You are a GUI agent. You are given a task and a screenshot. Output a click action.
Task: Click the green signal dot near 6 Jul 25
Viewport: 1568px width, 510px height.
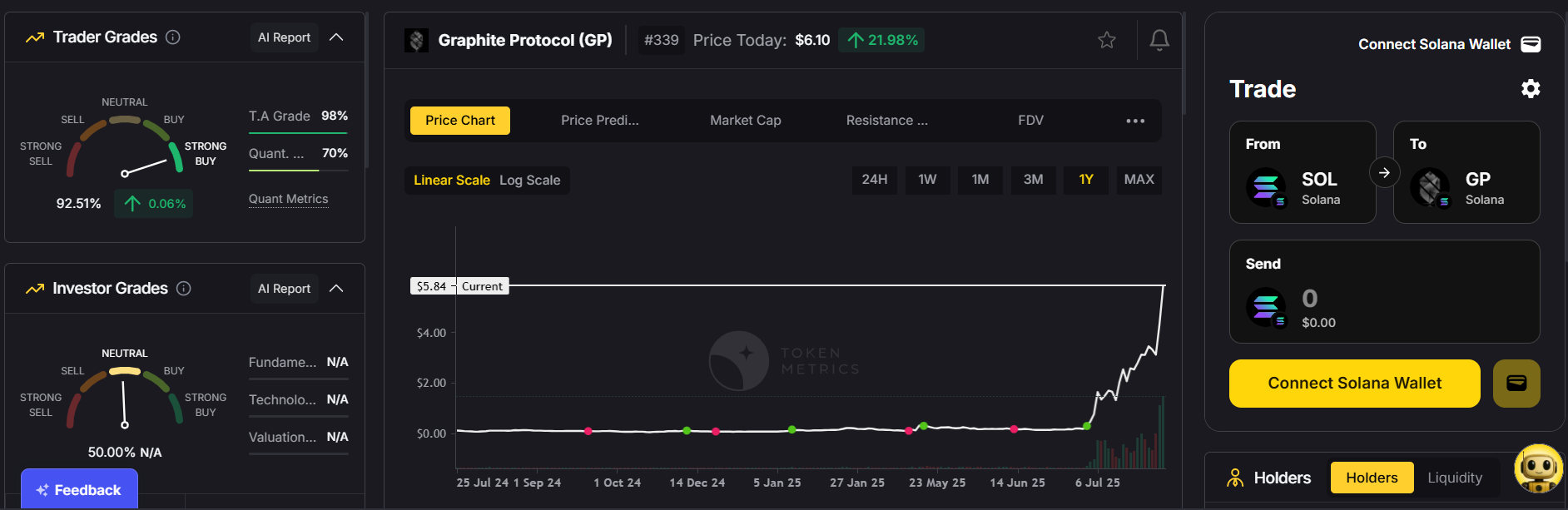pos(1087,426)
